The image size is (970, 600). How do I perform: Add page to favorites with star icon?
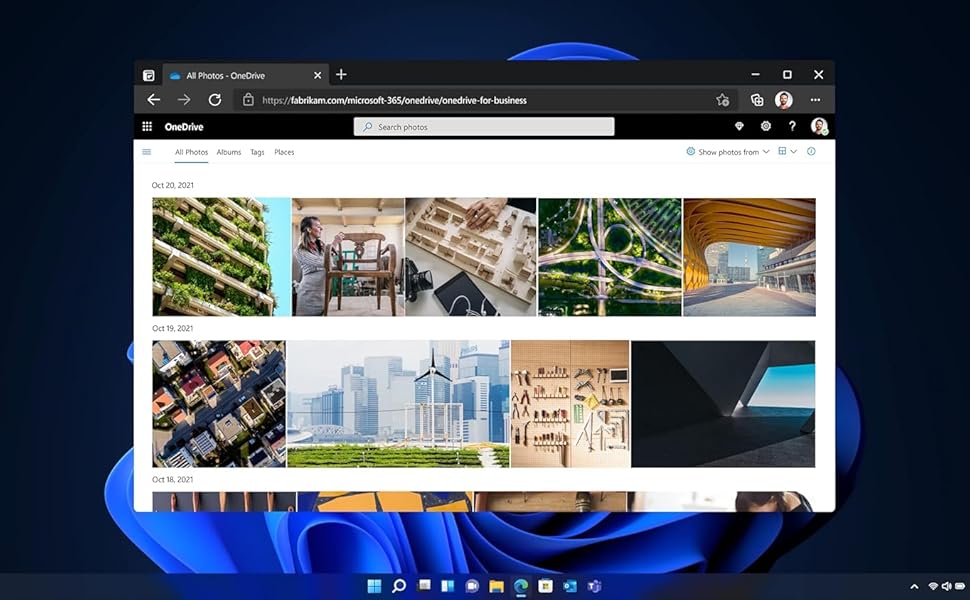[722, 100]
